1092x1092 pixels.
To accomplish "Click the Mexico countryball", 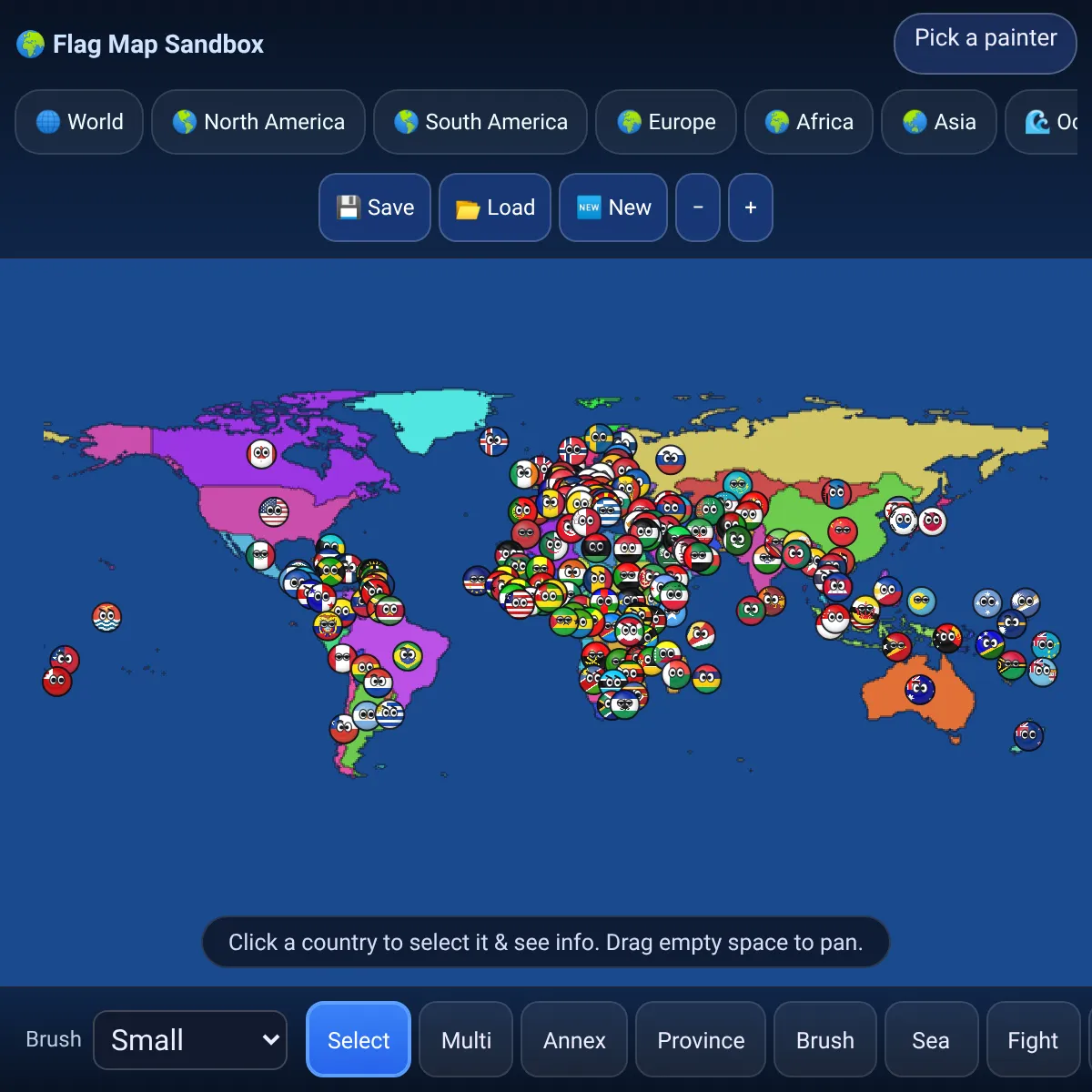I will 260,555.
